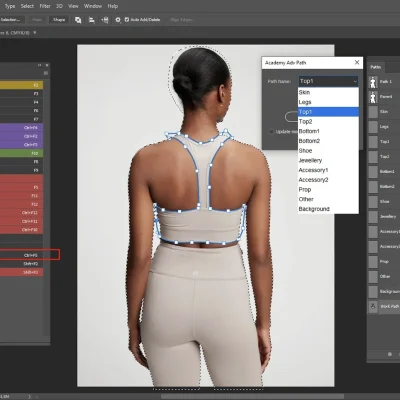Click circle icon at Paths panel bottom
This screenshot has height=400, width=400.
pos(390,354)
